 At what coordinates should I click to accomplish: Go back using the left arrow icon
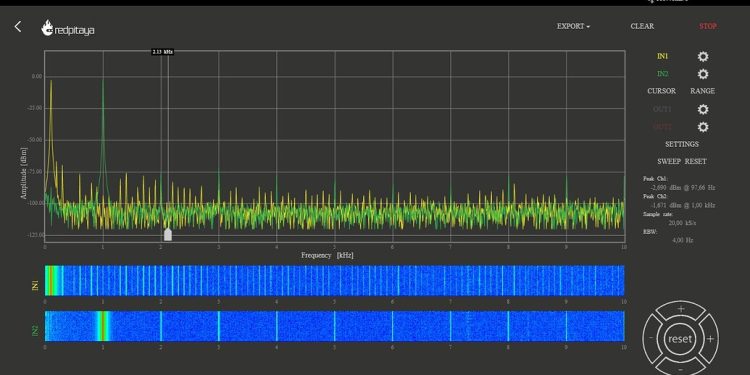point(18,27)
